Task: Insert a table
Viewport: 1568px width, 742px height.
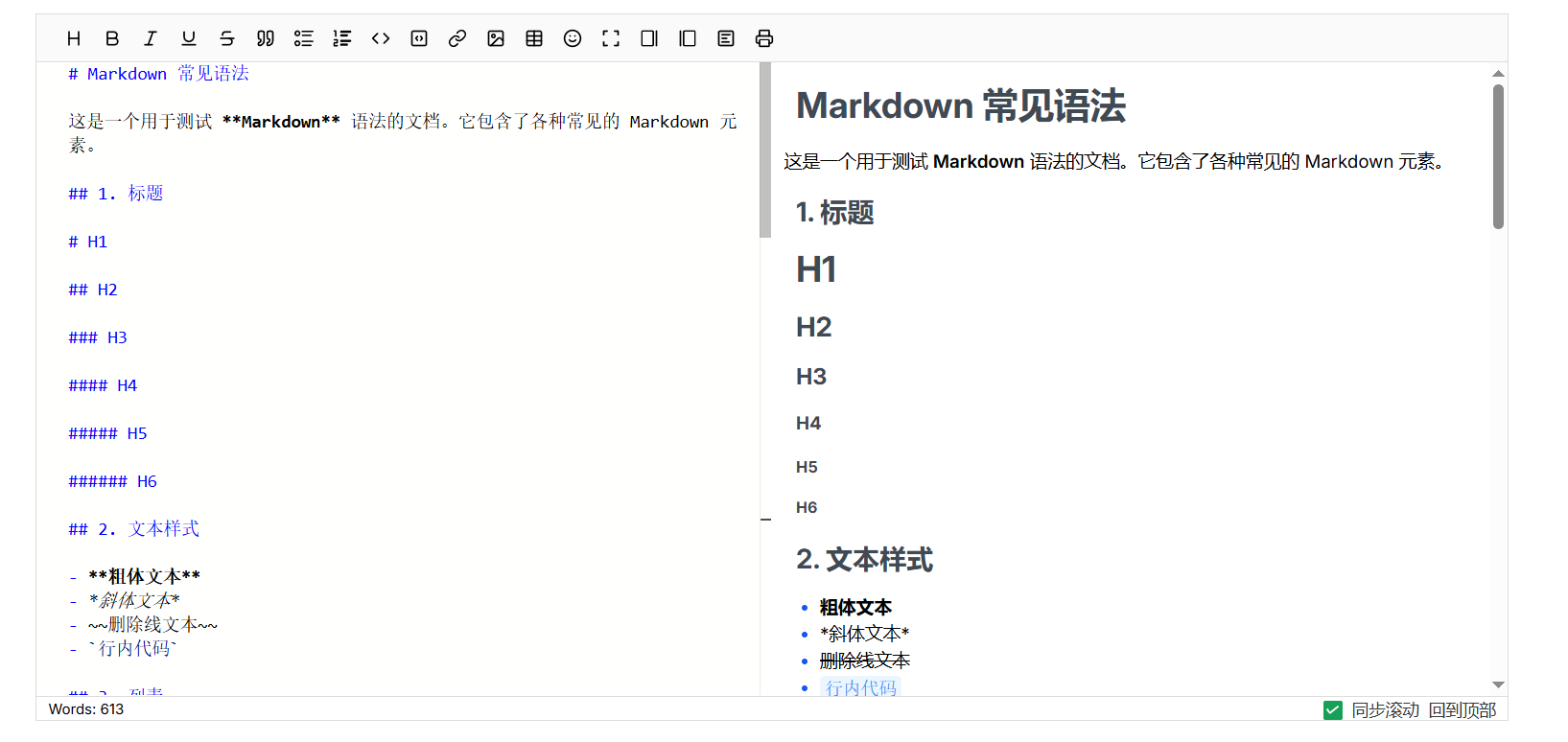Action: point(534,38)
